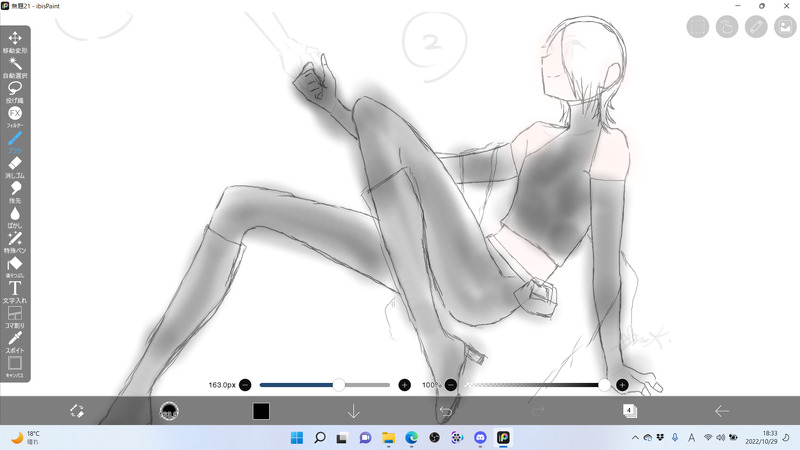Image resolution: width=800 pixels, height=450 pixels.
Task: Select the Eyedropper tool
Action: (15, 342)
